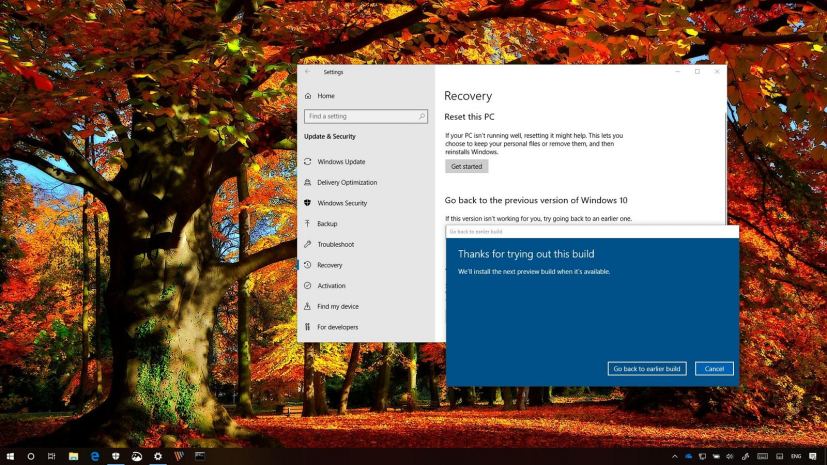Click Get started under Reset this PC
Viewport: 827px width, 465px height.
(466, 166)
